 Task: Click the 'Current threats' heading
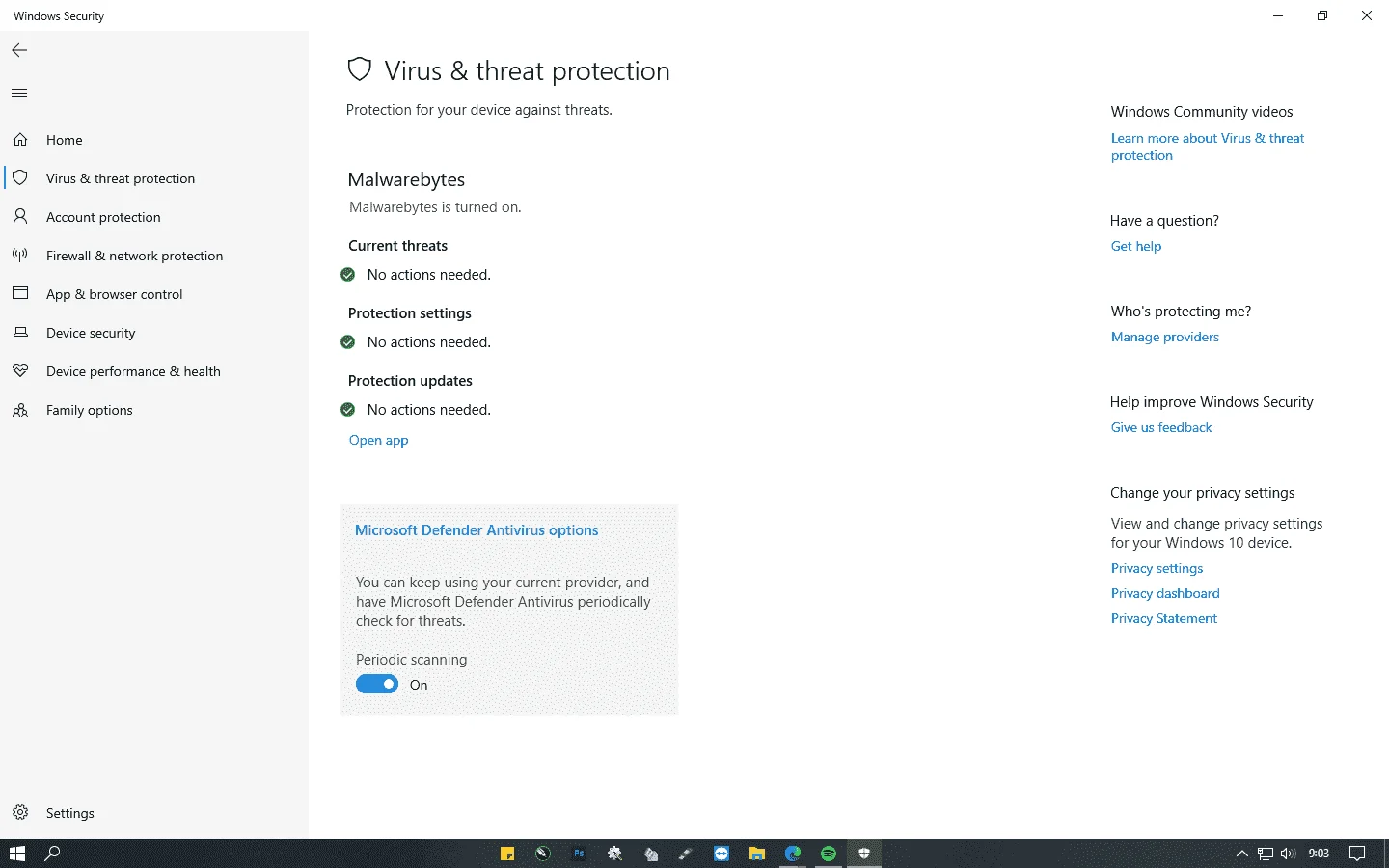point(397,246)
